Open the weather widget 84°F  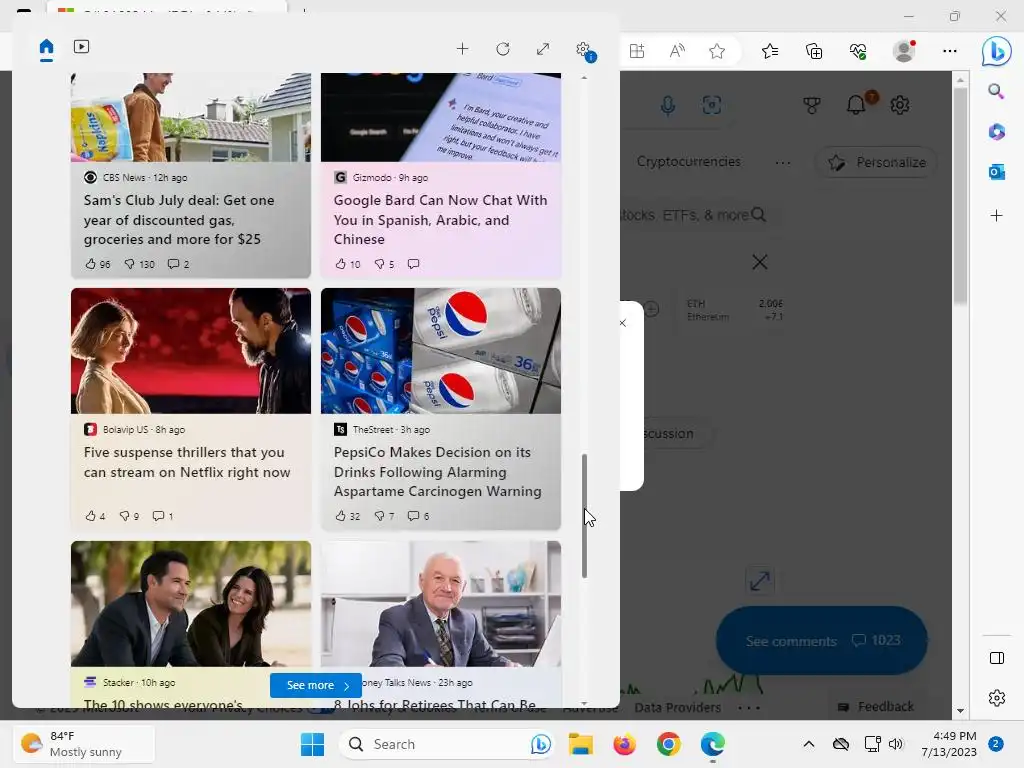(84, 744)
